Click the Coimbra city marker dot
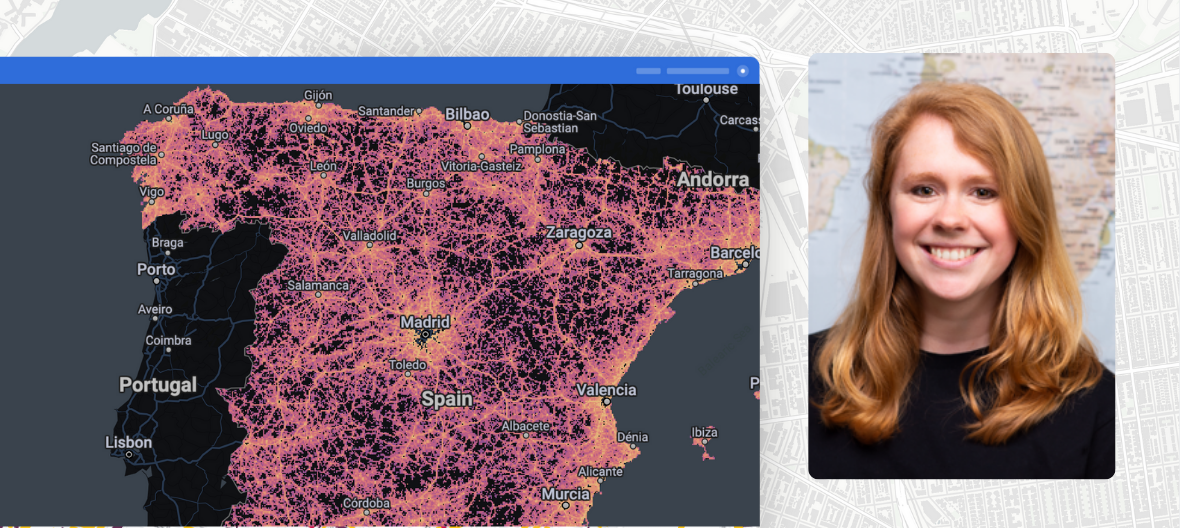Image resolution: width=1180 pixels, height=528 pixels. (168, 351)
